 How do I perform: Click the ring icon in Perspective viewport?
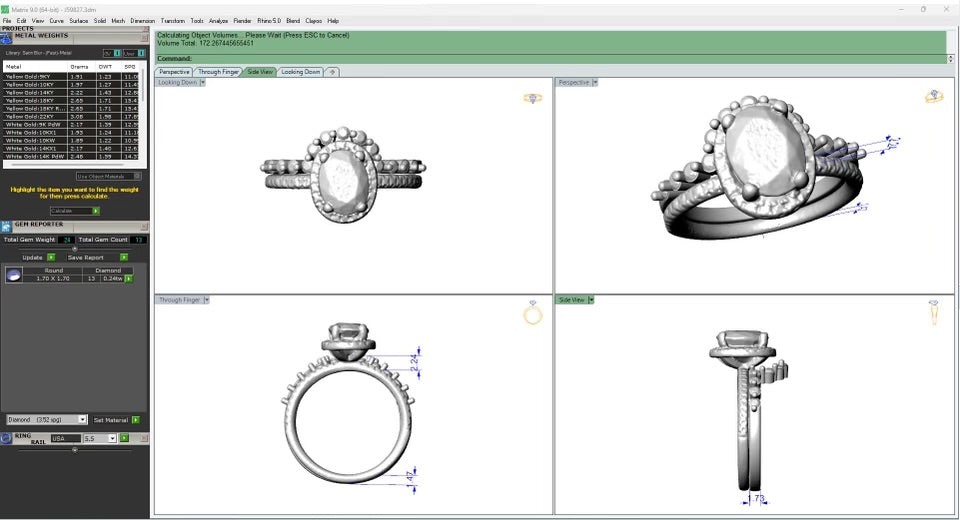[934, 97]
